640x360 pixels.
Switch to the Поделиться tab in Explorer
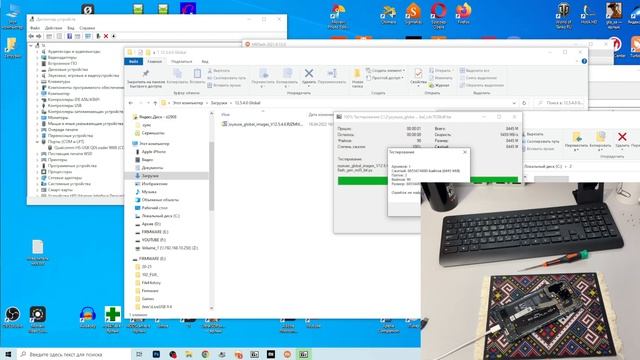(181, 62)
